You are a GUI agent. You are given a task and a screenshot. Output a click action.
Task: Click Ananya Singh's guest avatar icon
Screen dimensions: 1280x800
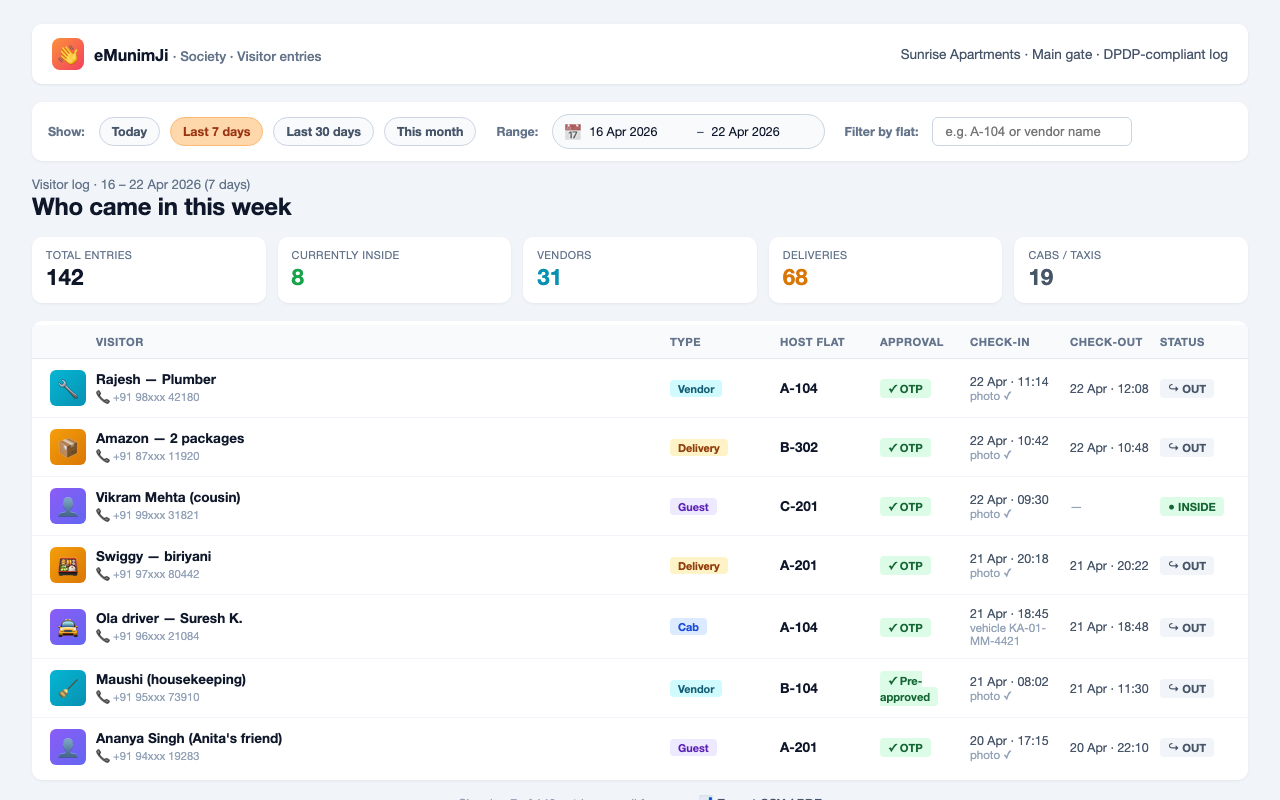point(68,747)
